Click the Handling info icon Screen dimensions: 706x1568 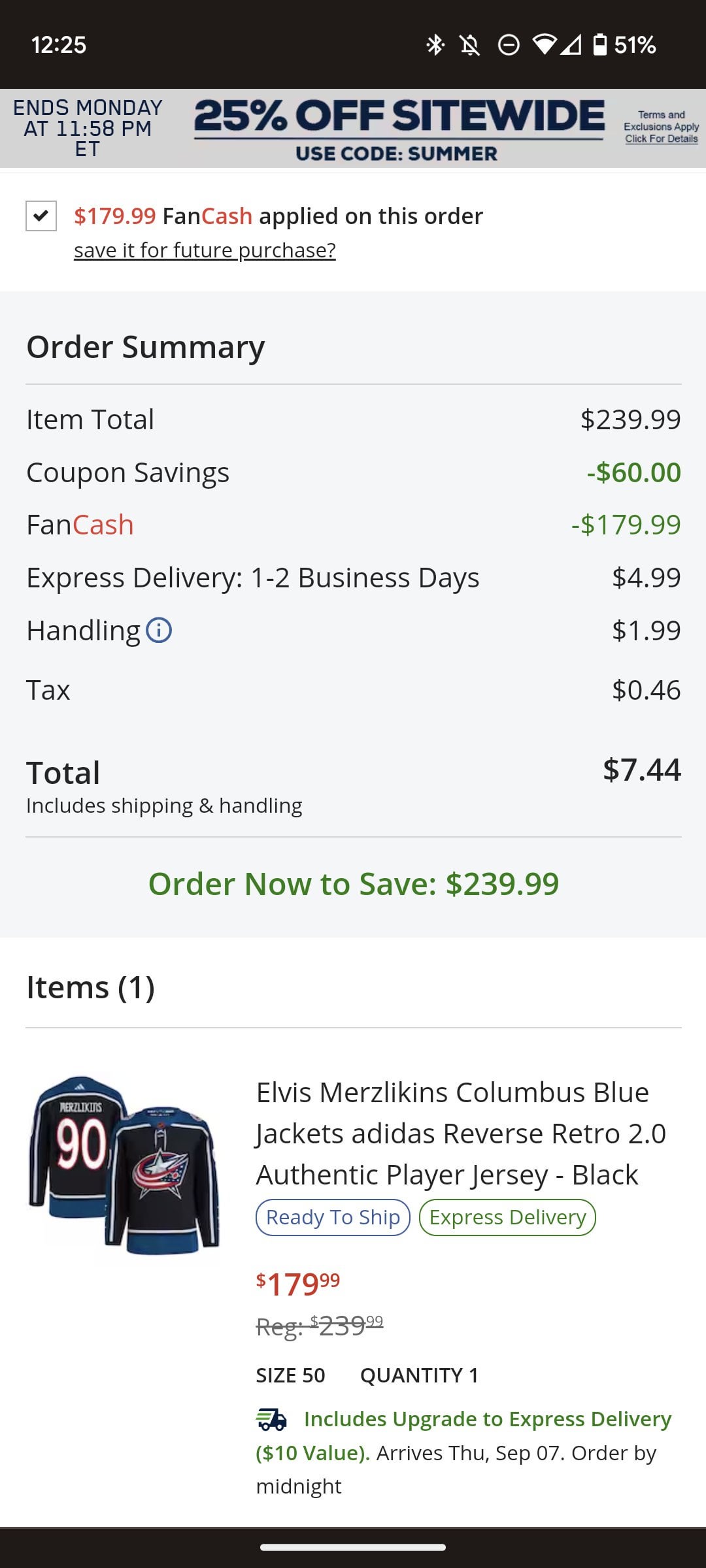(x=159, y=630)
